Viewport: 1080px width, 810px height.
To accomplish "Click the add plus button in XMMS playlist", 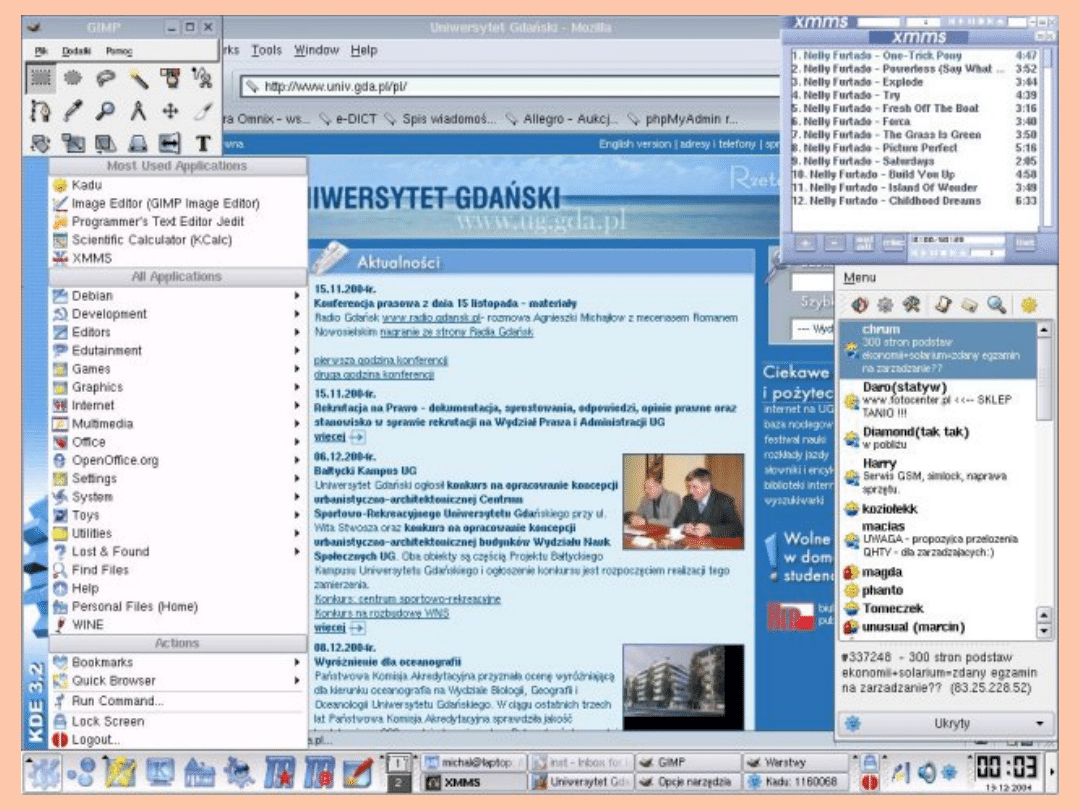I will 806,243.
